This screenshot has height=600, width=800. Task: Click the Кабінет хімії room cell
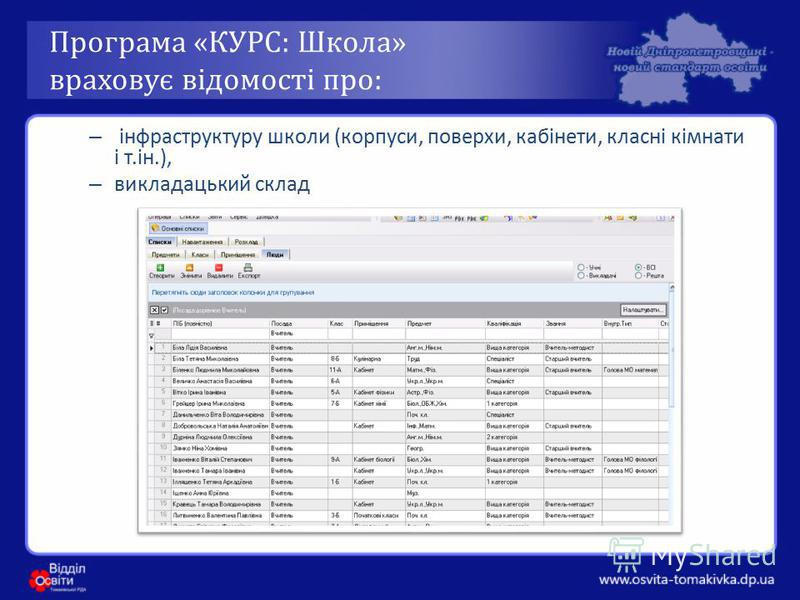pos(379,404)
